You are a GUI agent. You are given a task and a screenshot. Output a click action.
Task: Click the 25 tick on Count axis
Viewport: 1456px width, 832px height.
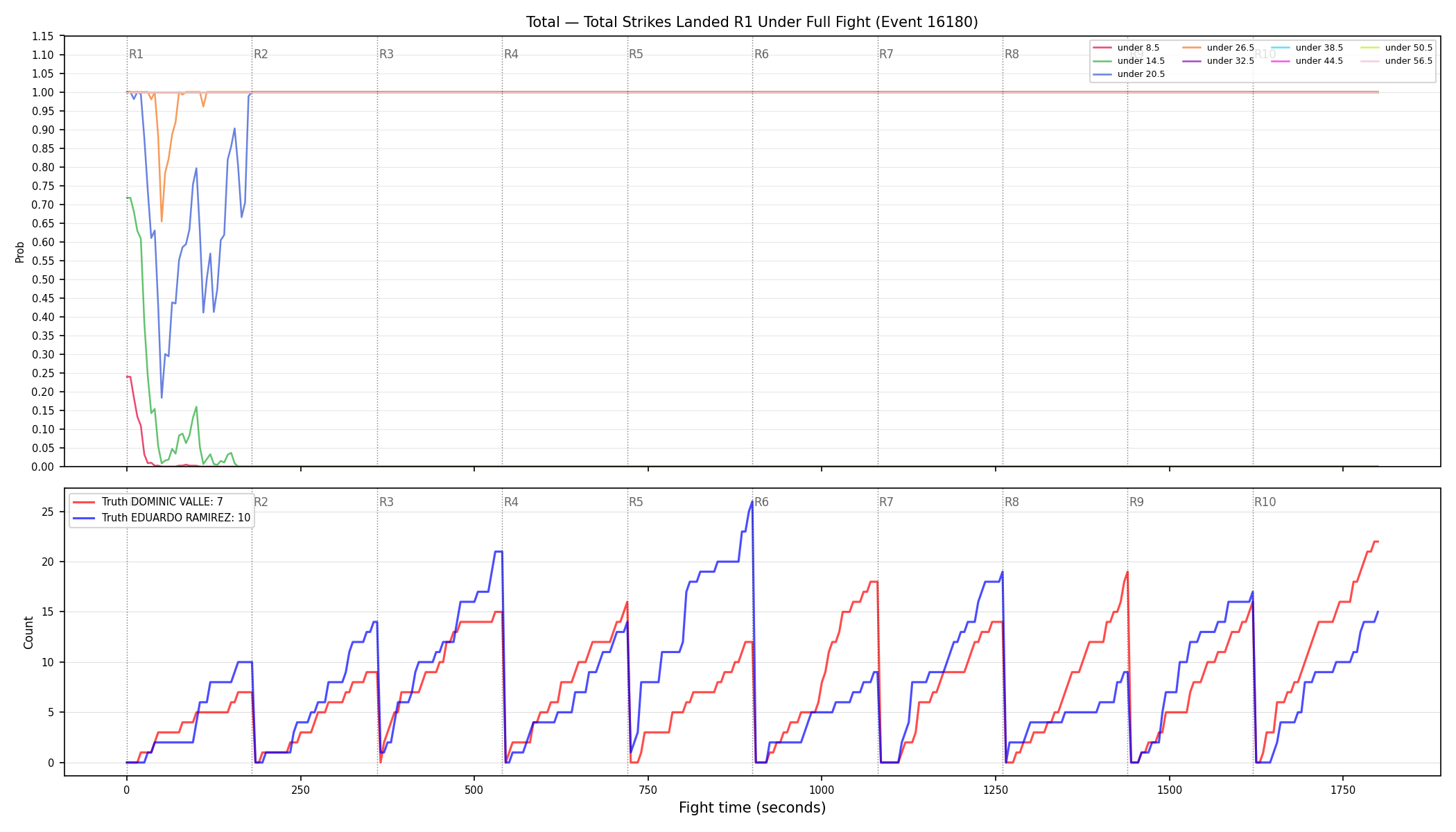[48, 512]
